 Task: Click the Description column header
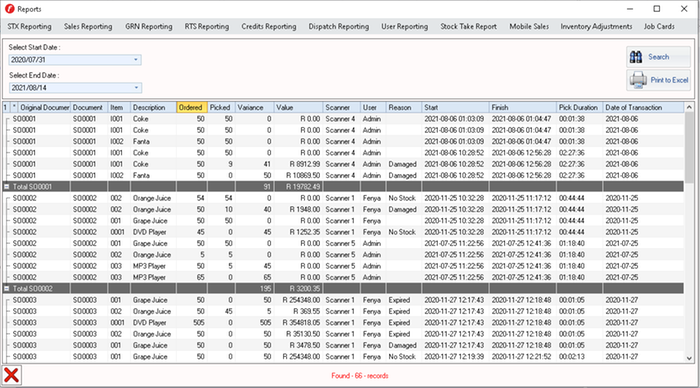153,107
